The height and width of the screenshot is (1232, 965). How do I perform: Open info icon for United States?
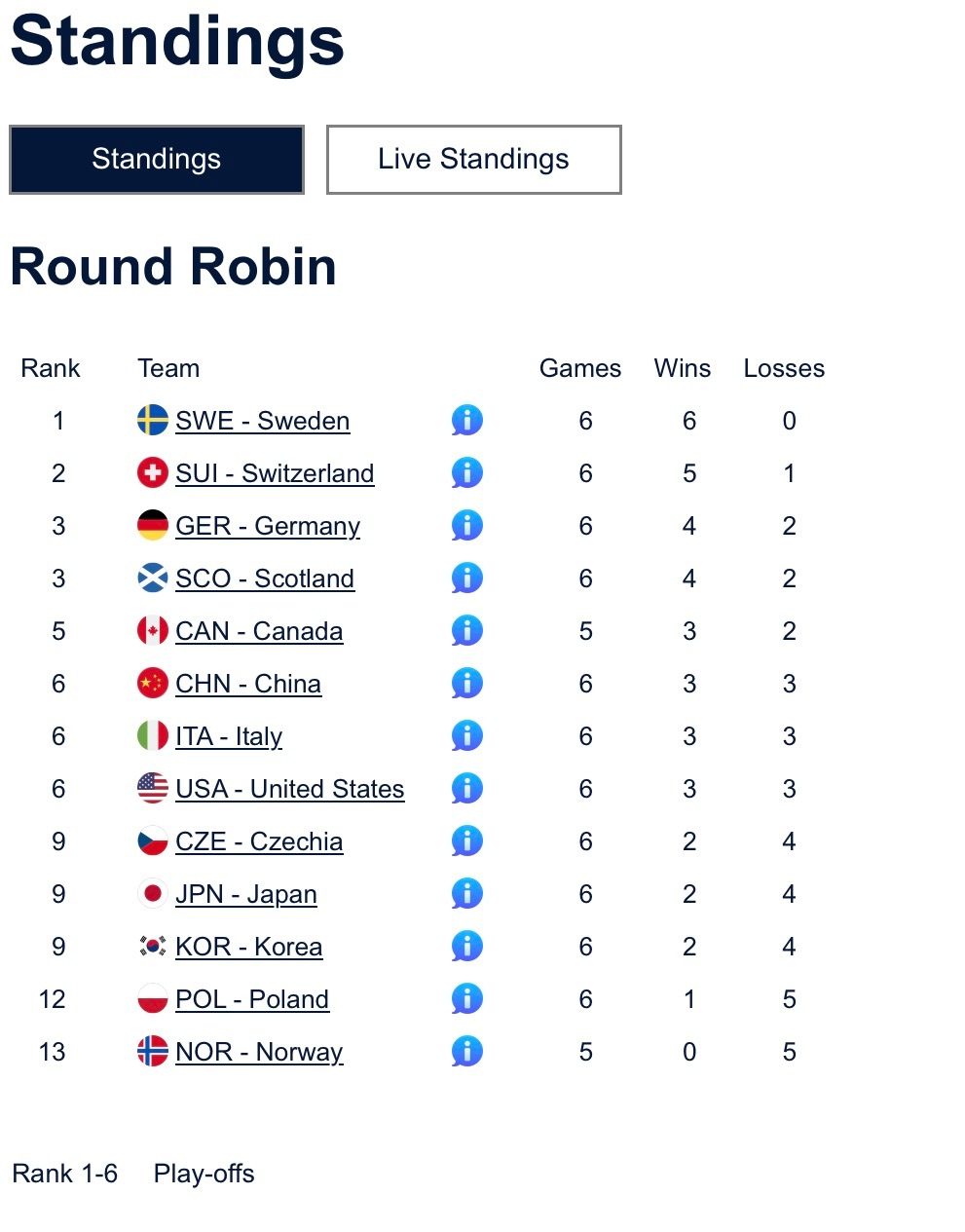point(467,789)
